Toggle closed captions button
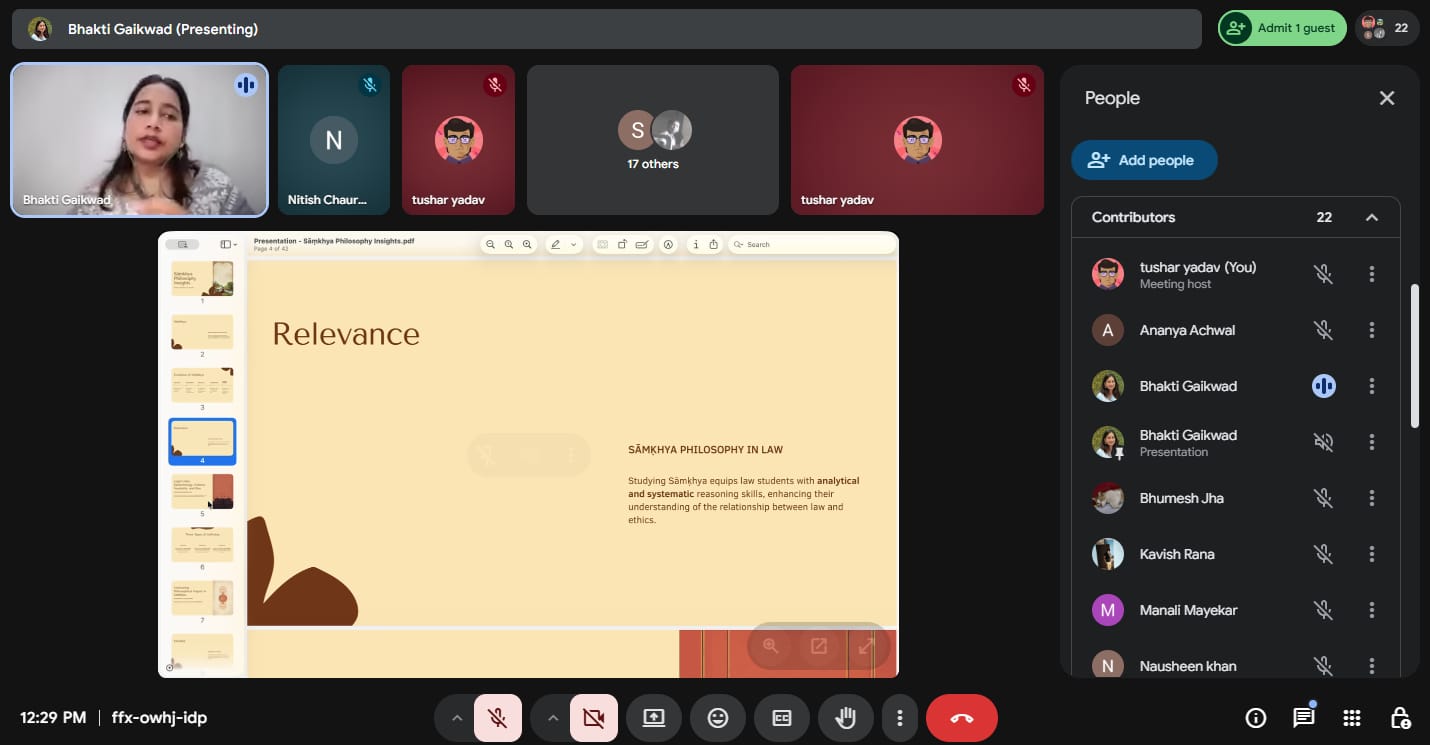The height and width of the screenshot is (745, 1430). coord(782,718)
